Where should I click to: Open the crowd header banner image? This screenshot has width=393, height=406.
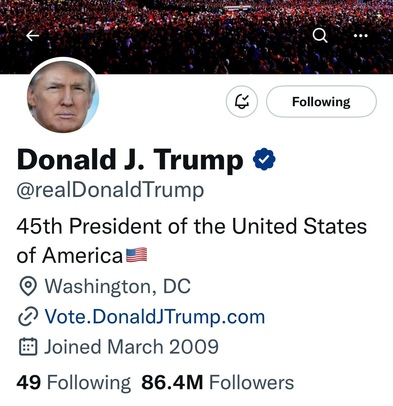196,37
